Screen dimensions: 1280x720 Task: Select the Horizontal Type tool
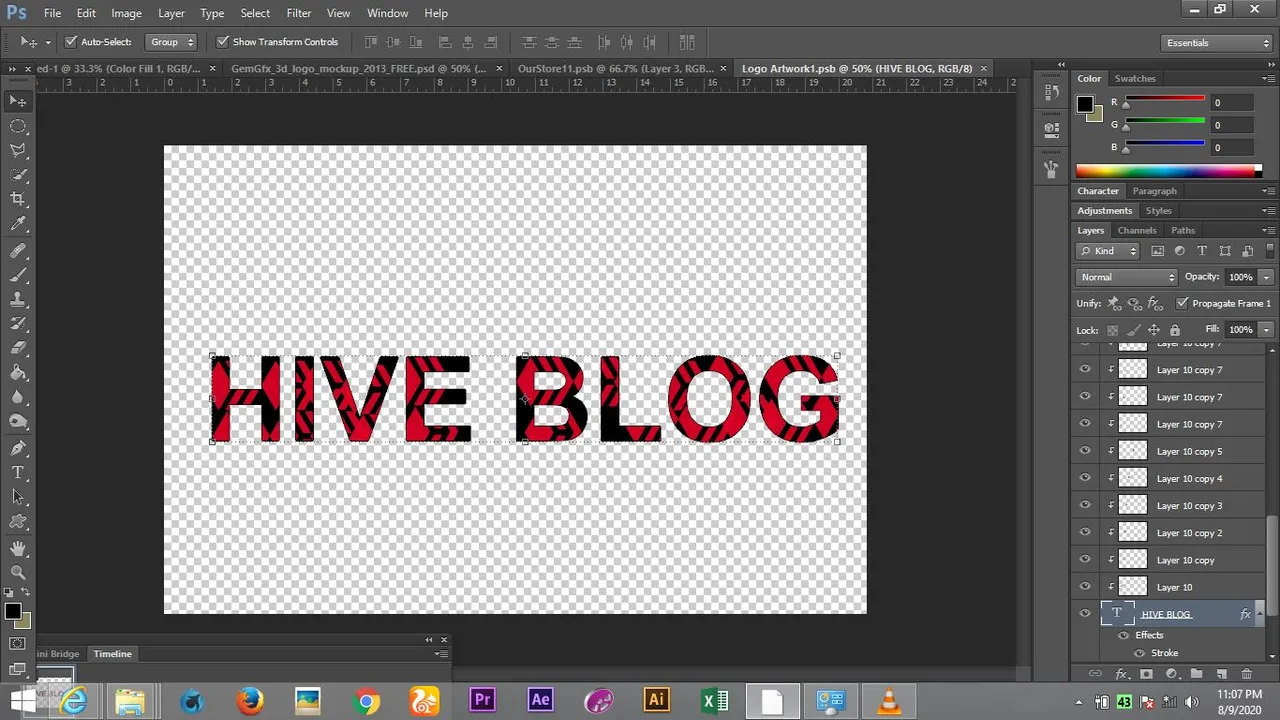[18, 472]
